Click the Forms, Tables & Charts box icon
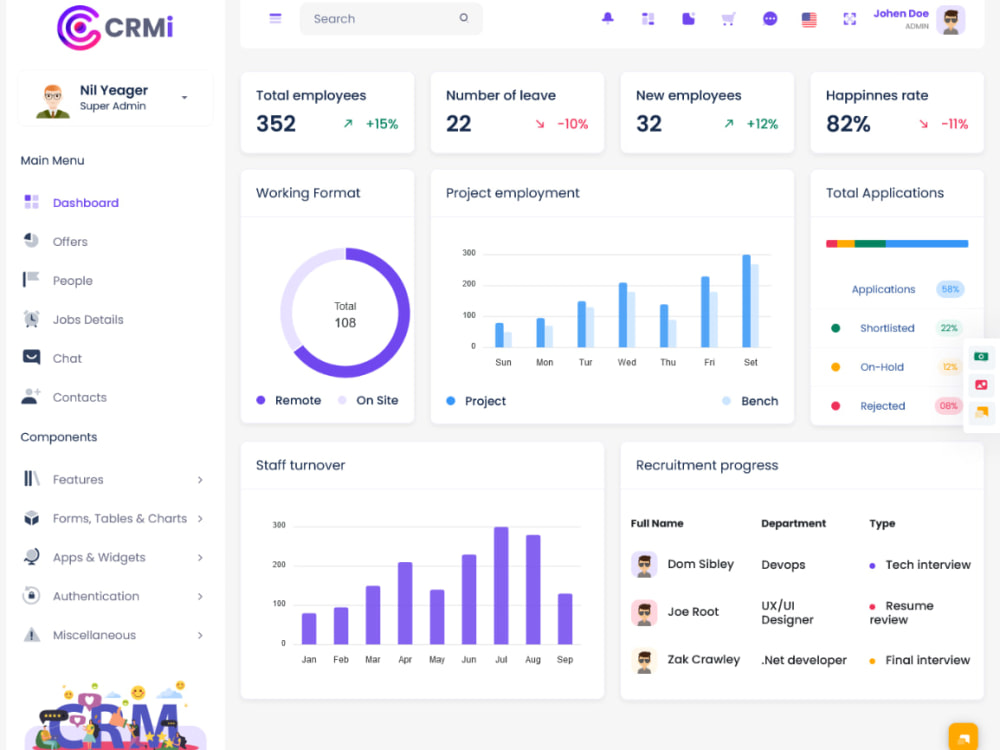 [x=31, y=517]
